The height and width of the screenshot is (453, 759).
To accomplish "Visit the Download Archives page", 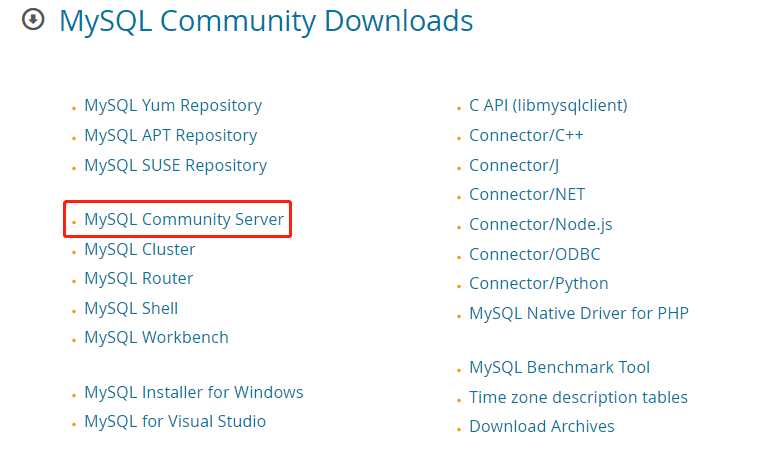I will [542, 426].
